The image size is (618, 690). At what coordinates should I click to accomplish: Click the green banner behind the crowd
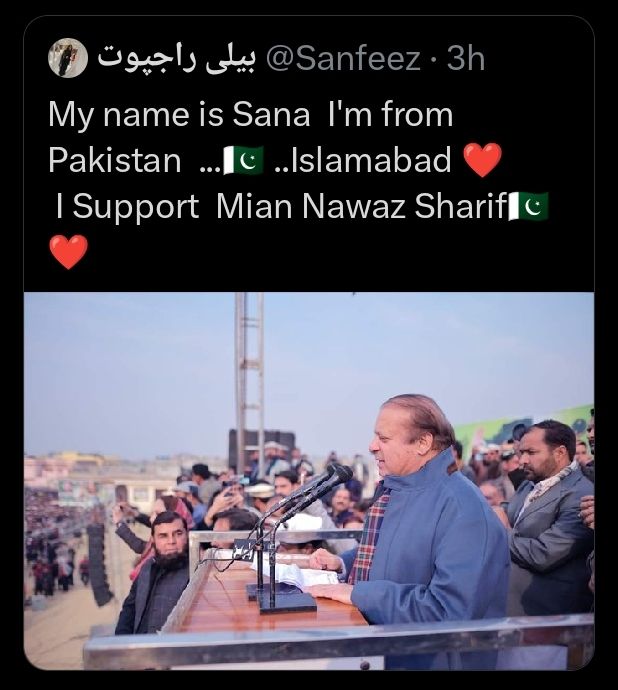[524, 427]
